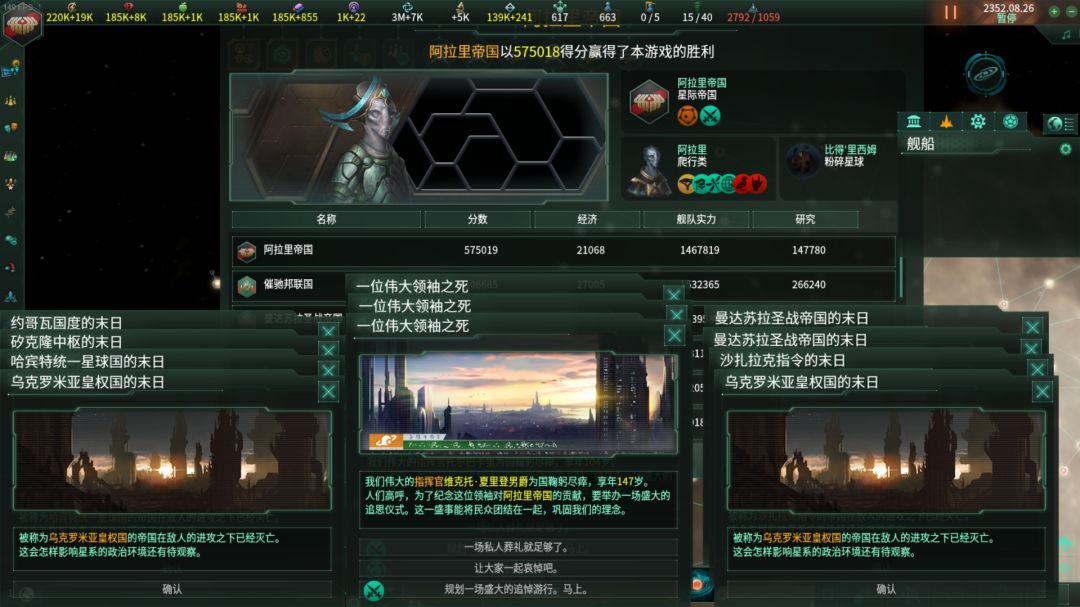Image resolution: width=1080 pixels, height=607 pixels.
Task: Click the music note icon
Action: (1066, 34)
